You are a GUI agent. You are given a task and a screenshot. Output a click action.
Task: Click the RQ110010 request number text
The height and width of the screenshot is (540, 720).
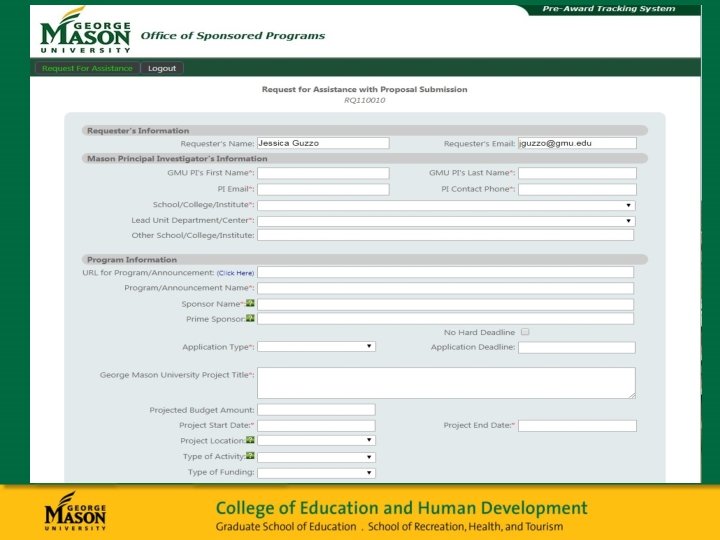(365, 100)
